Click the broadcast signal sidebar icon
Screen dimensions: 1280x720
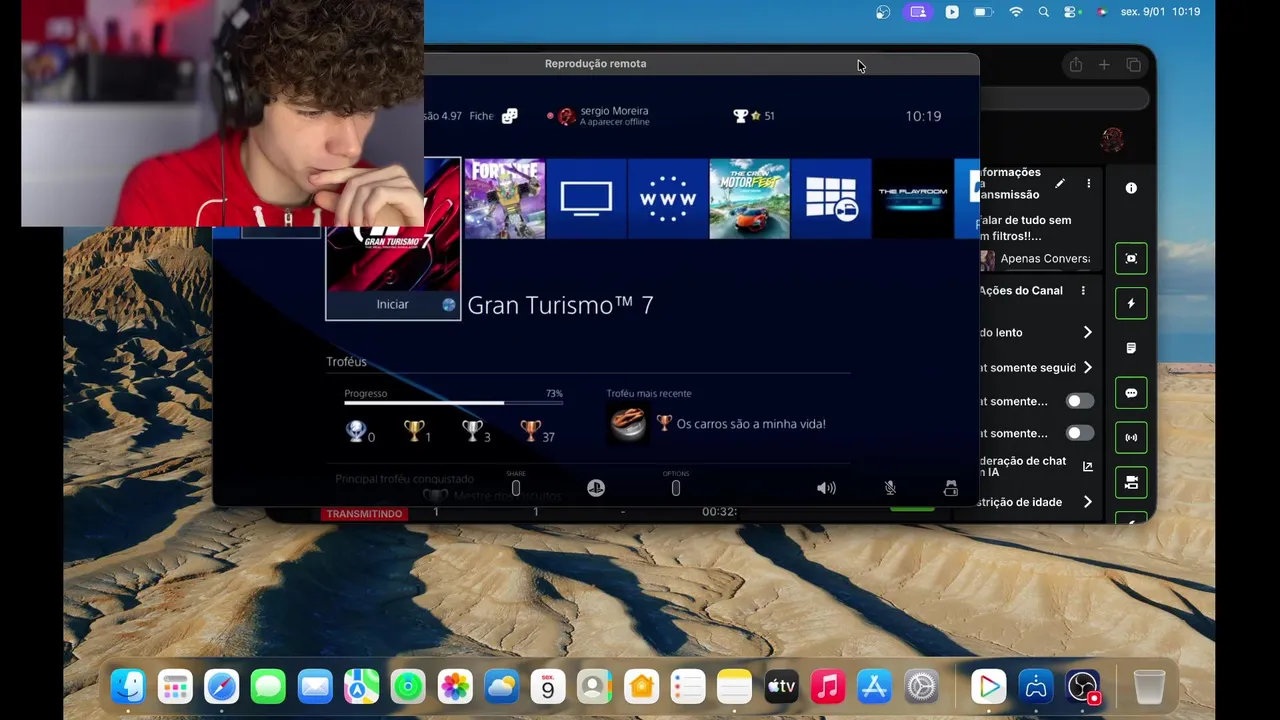(1131, 438)
